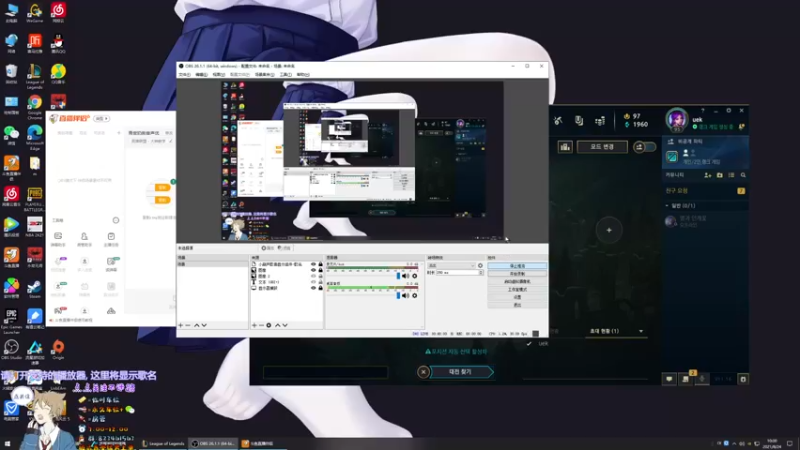Open the QQ penguin desktop shortcut
Screen dimensions: 800x450
pos(58,44)
